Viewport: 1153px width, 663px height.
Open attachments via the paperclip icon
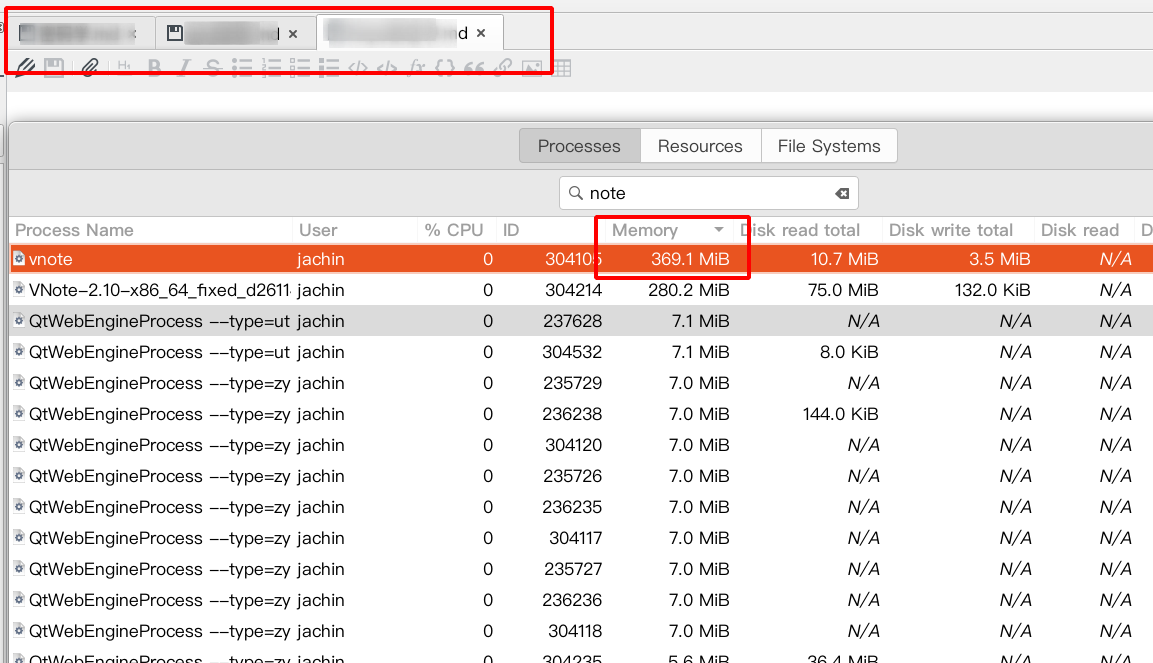[x=90, y=68]
